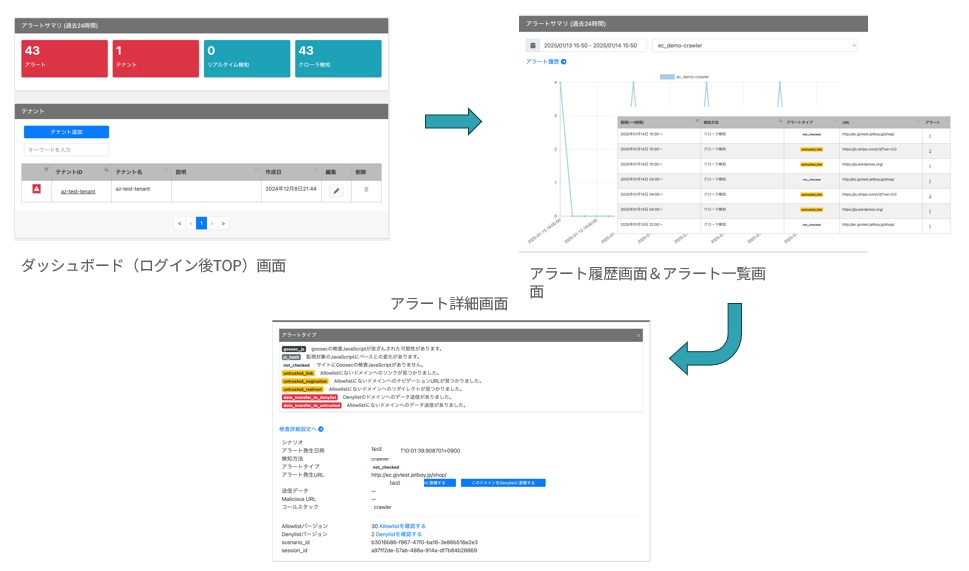Click the pencil edit icon for az-test-tenant
This screenshot has height=571, width=969.
[336, 190]
